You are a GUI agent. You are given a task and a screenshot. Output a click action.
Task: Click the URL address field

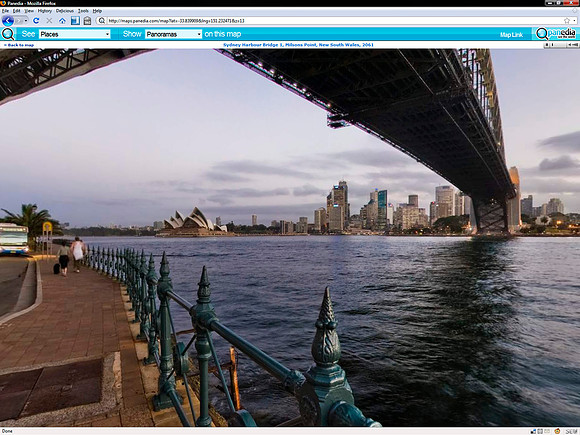(333, 21)
